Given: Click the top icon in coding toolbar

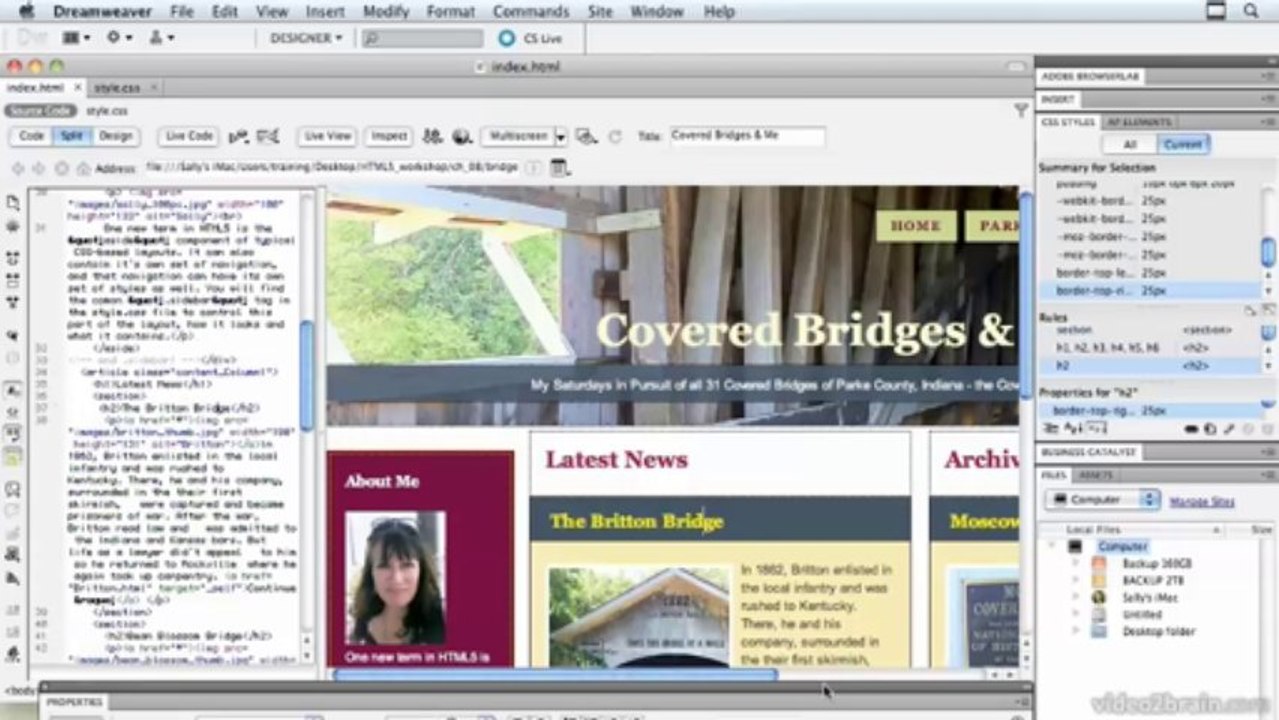Looking at the screenshot, I should pyautogui.click(x=13, y=202).
